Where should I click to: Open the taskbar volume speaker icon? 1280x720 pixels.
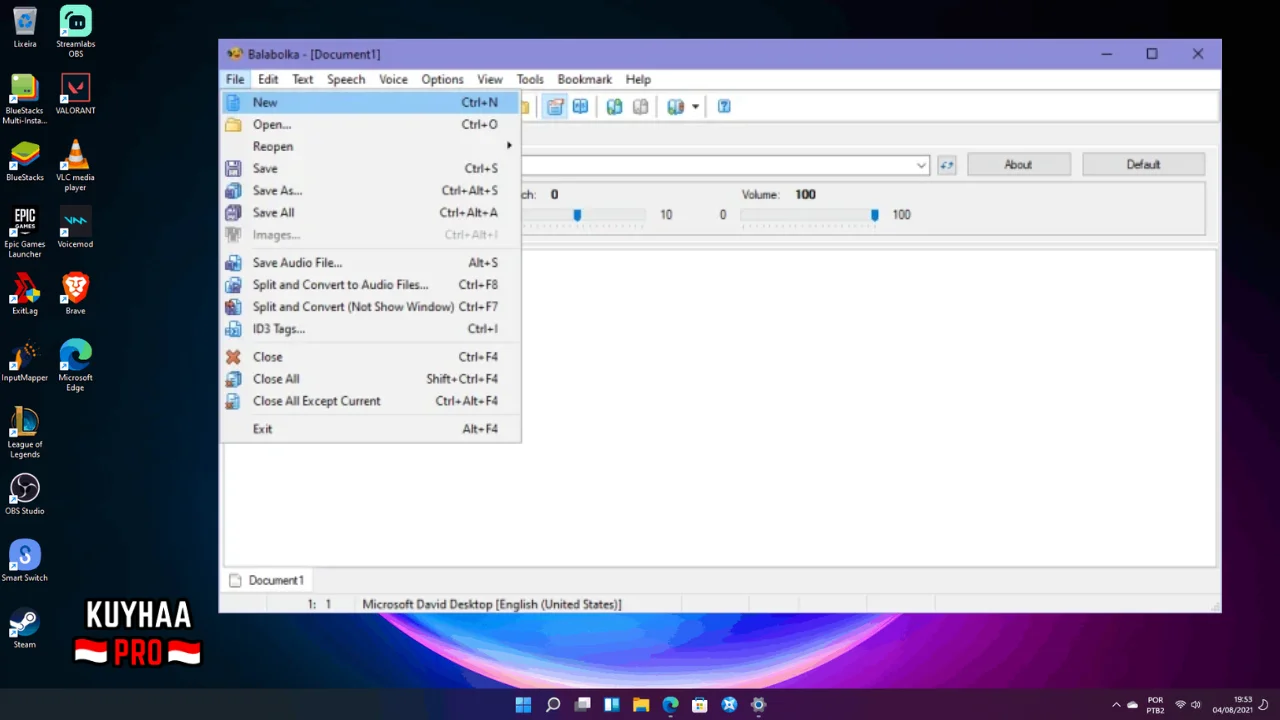coord(1196,705)
